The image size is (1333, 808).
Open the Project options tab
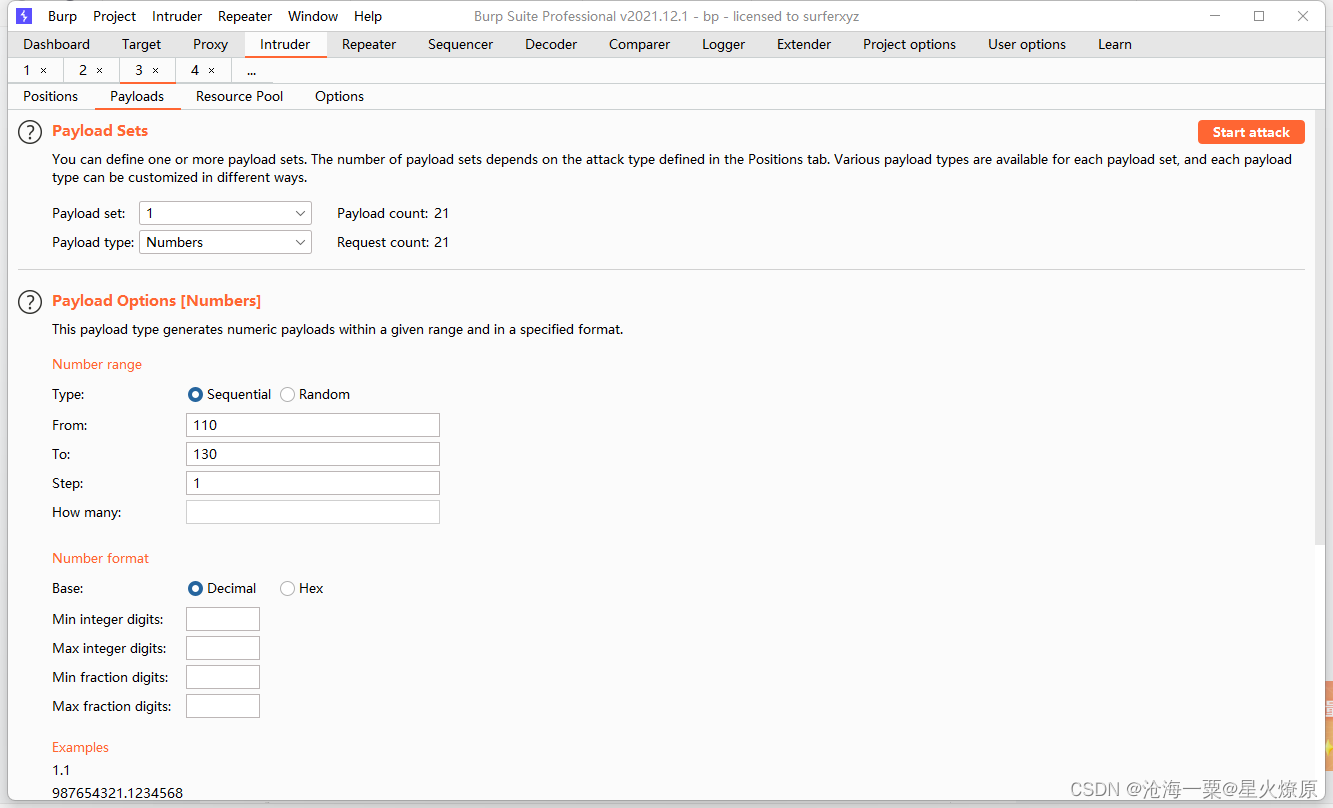[909, 44]
